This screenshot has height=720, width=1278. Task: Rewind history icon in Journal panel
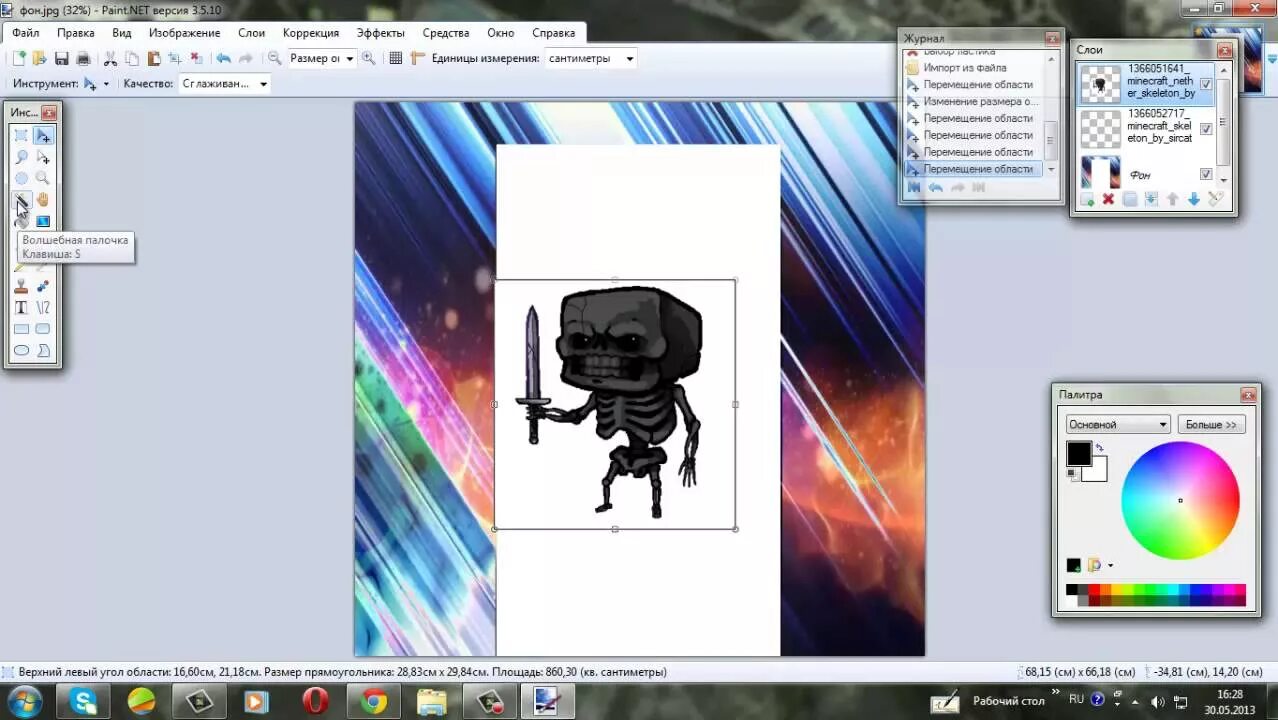tap(913, 187)
